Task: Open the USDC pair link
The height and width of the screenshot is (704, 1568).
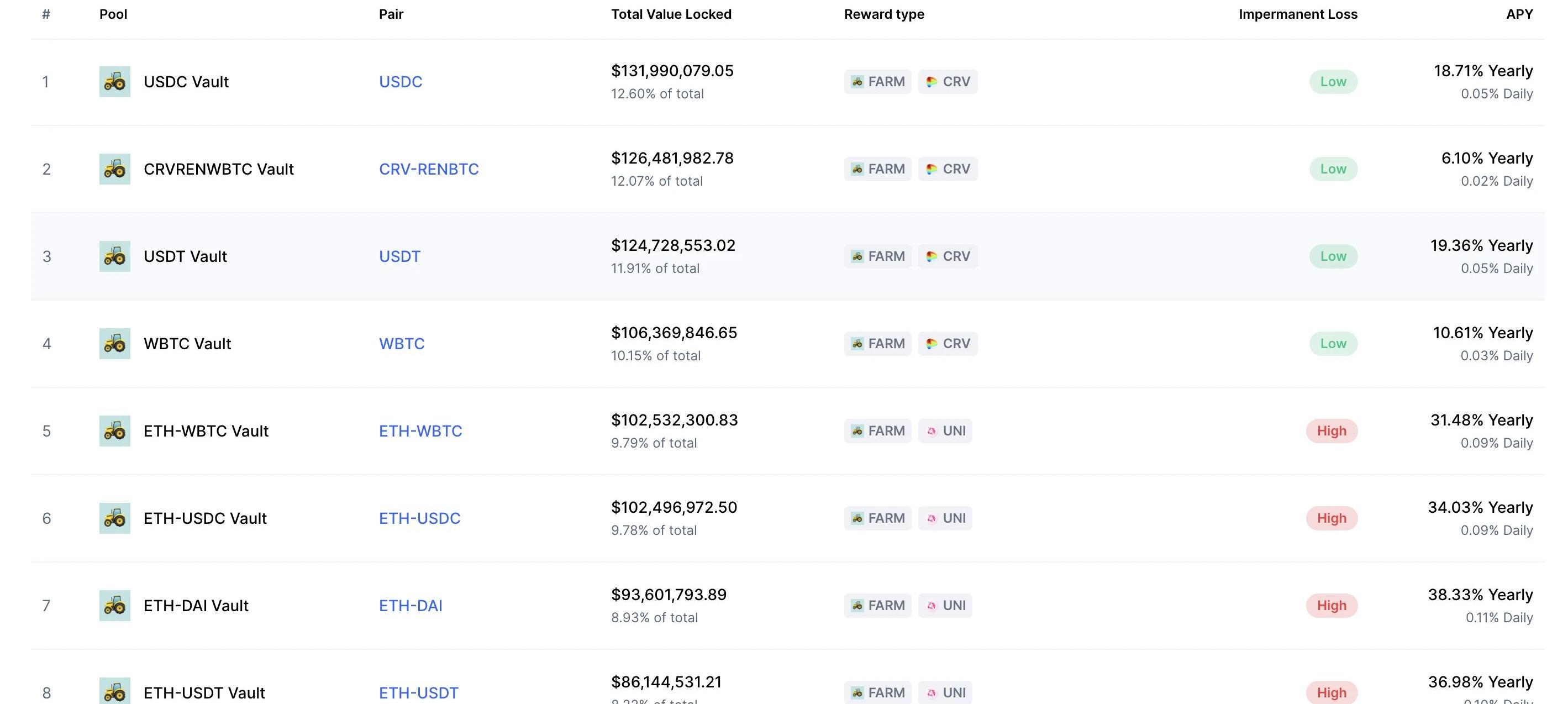Action: (401, 82)
